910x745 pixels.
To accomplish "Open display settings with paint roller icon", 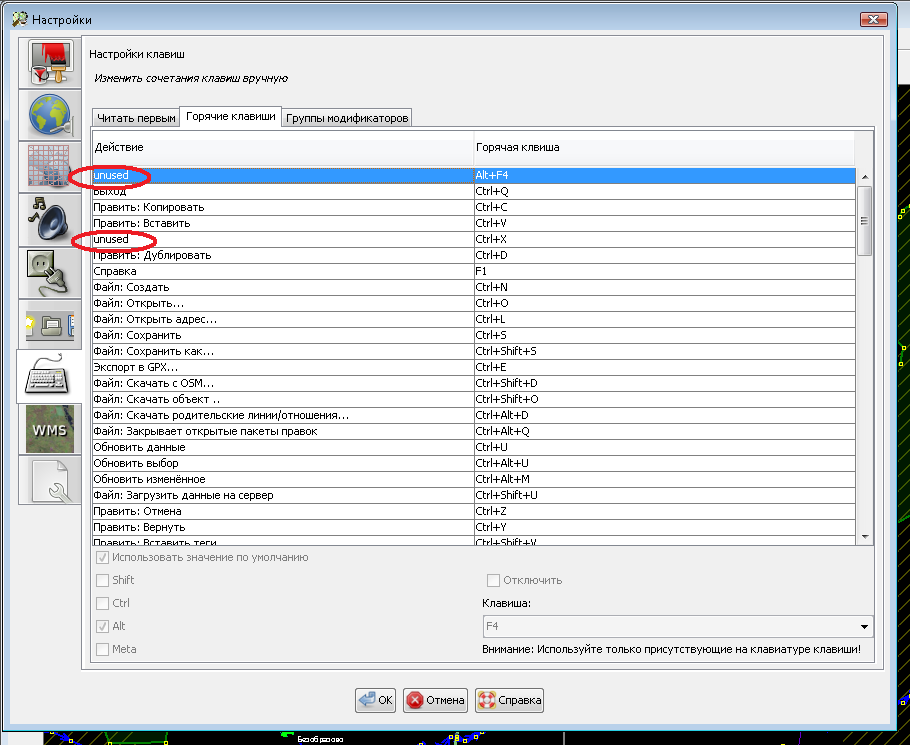I will coord(50,63).
